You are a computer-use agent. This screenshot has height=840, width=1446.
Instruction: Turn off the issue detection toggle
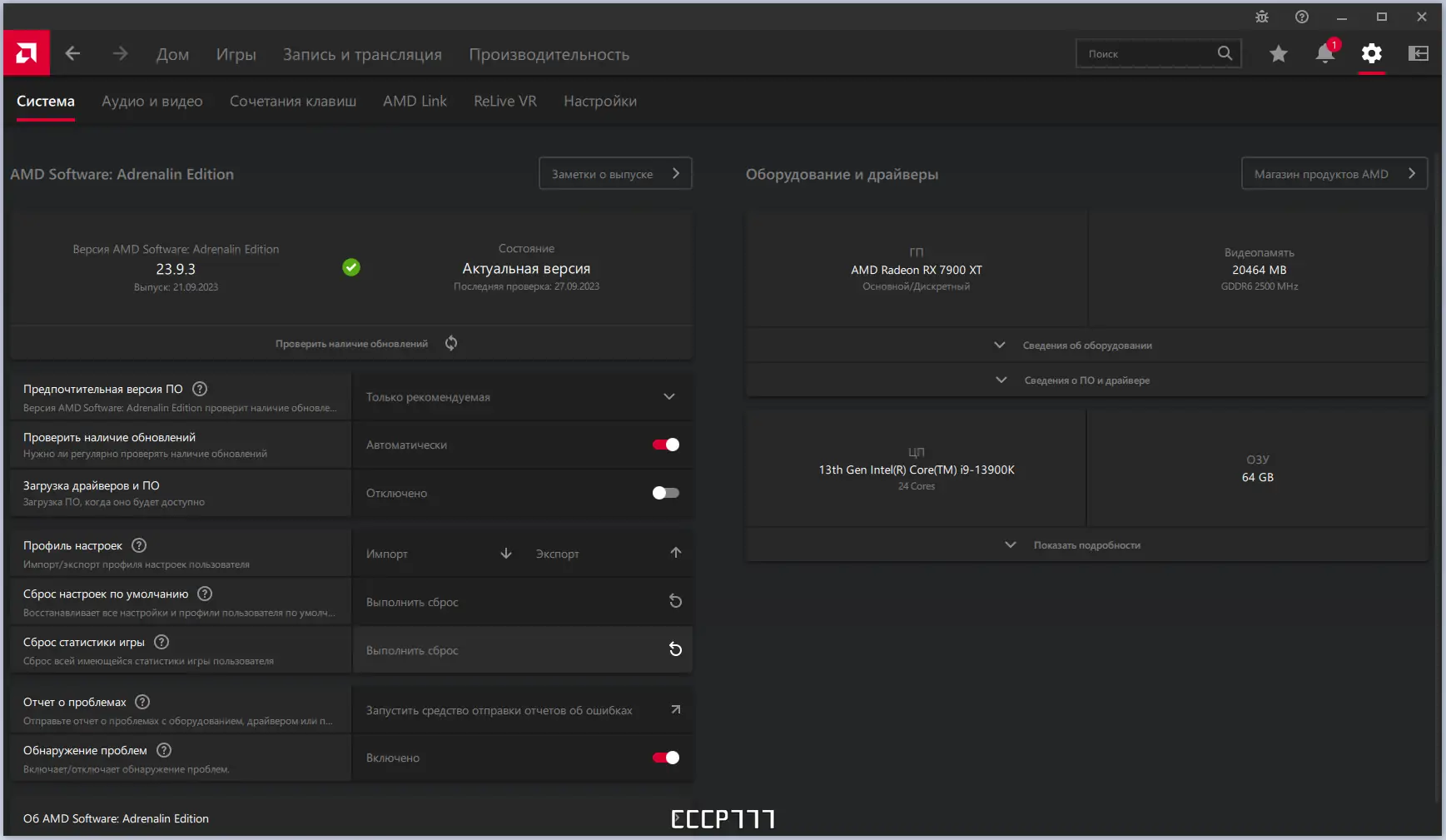pyautogui.click(x=666, y=758)
